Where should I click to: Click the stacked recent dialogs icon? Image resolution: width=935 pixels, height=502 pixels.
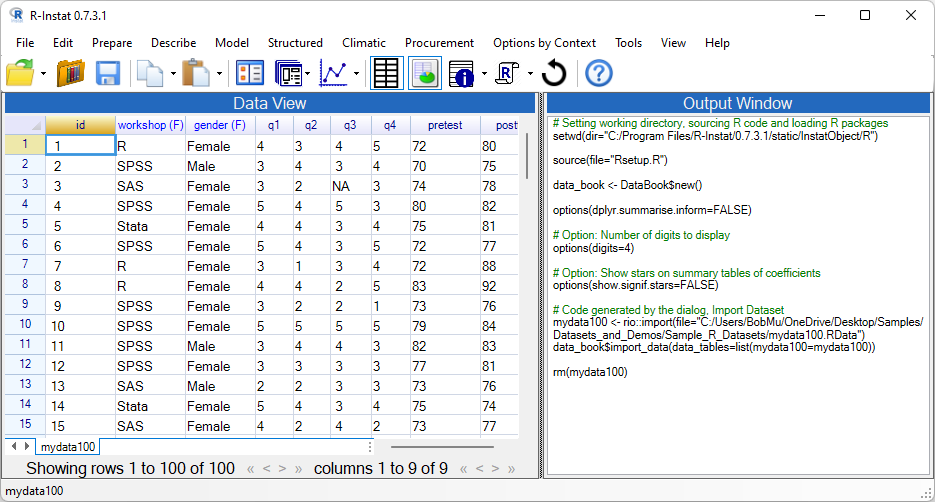(289, 73)
